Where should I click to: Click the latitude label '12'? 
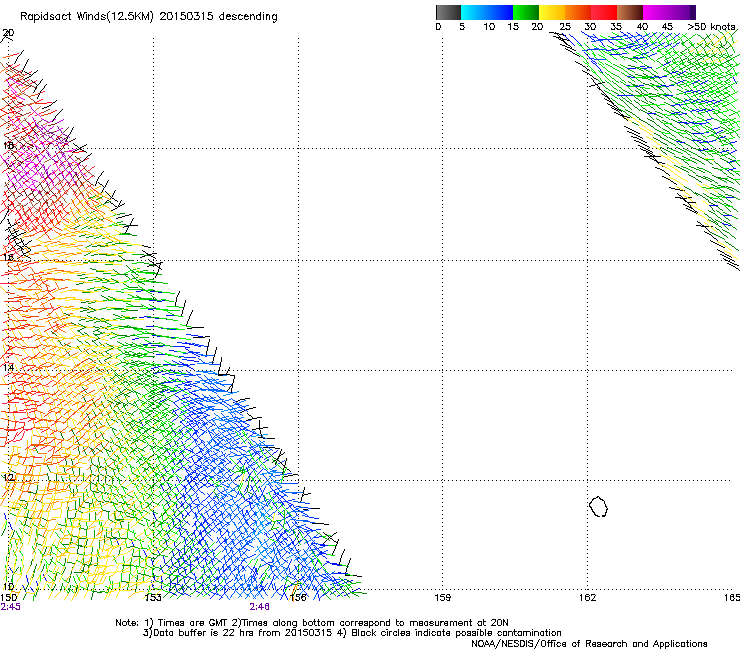click(8, 477)
